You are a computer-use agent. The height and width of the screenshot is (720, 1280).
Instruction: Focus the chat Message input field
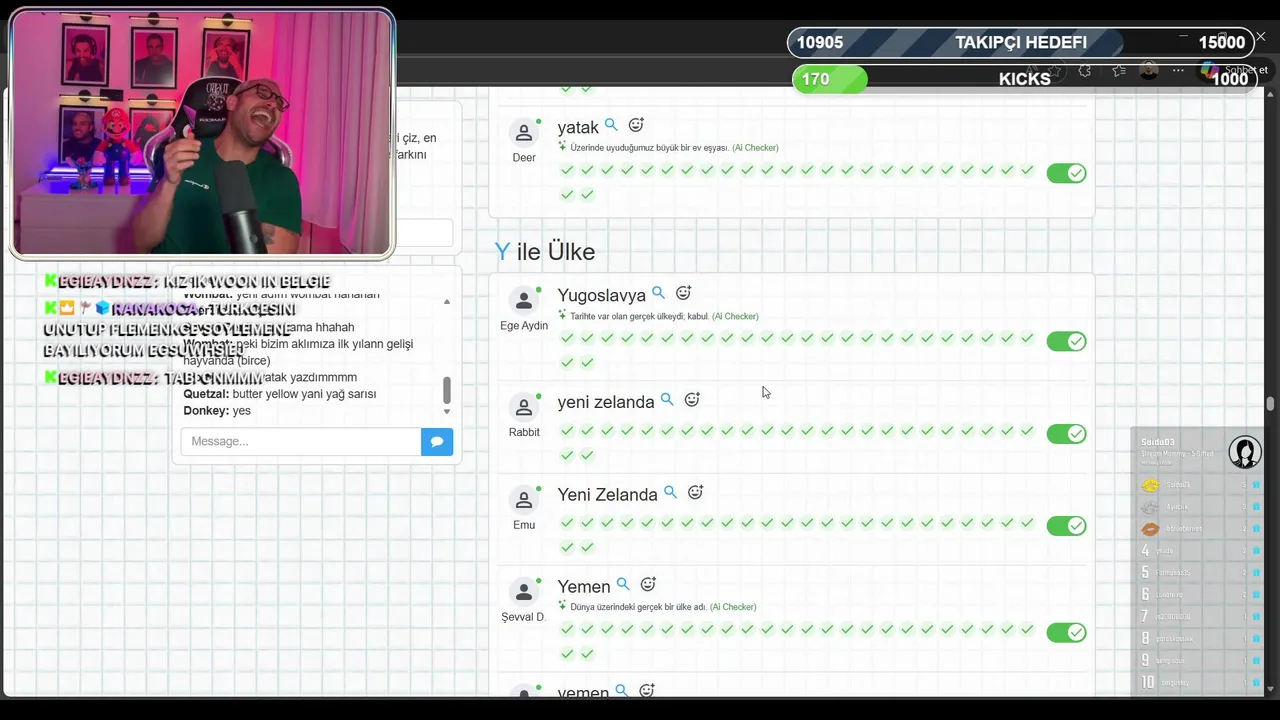[301, 441]
